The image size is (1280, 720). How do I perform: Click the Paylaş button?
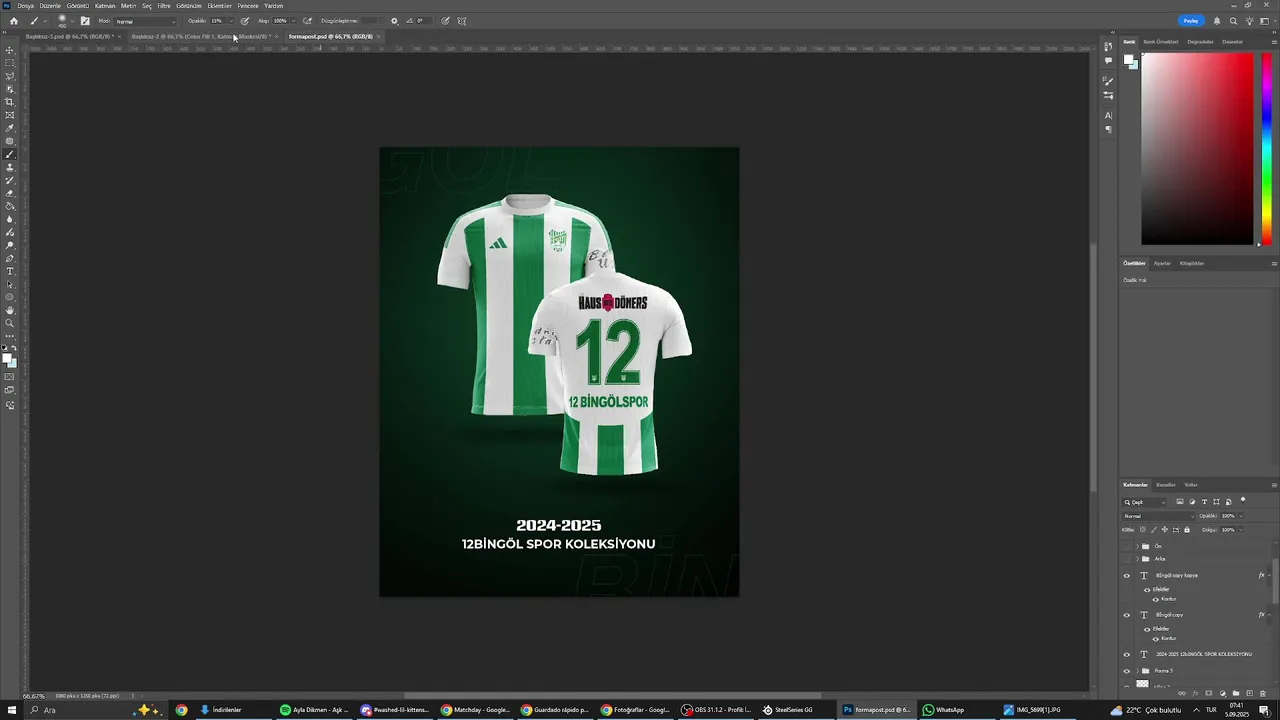pyautogui.click(x=1190, y=21)
